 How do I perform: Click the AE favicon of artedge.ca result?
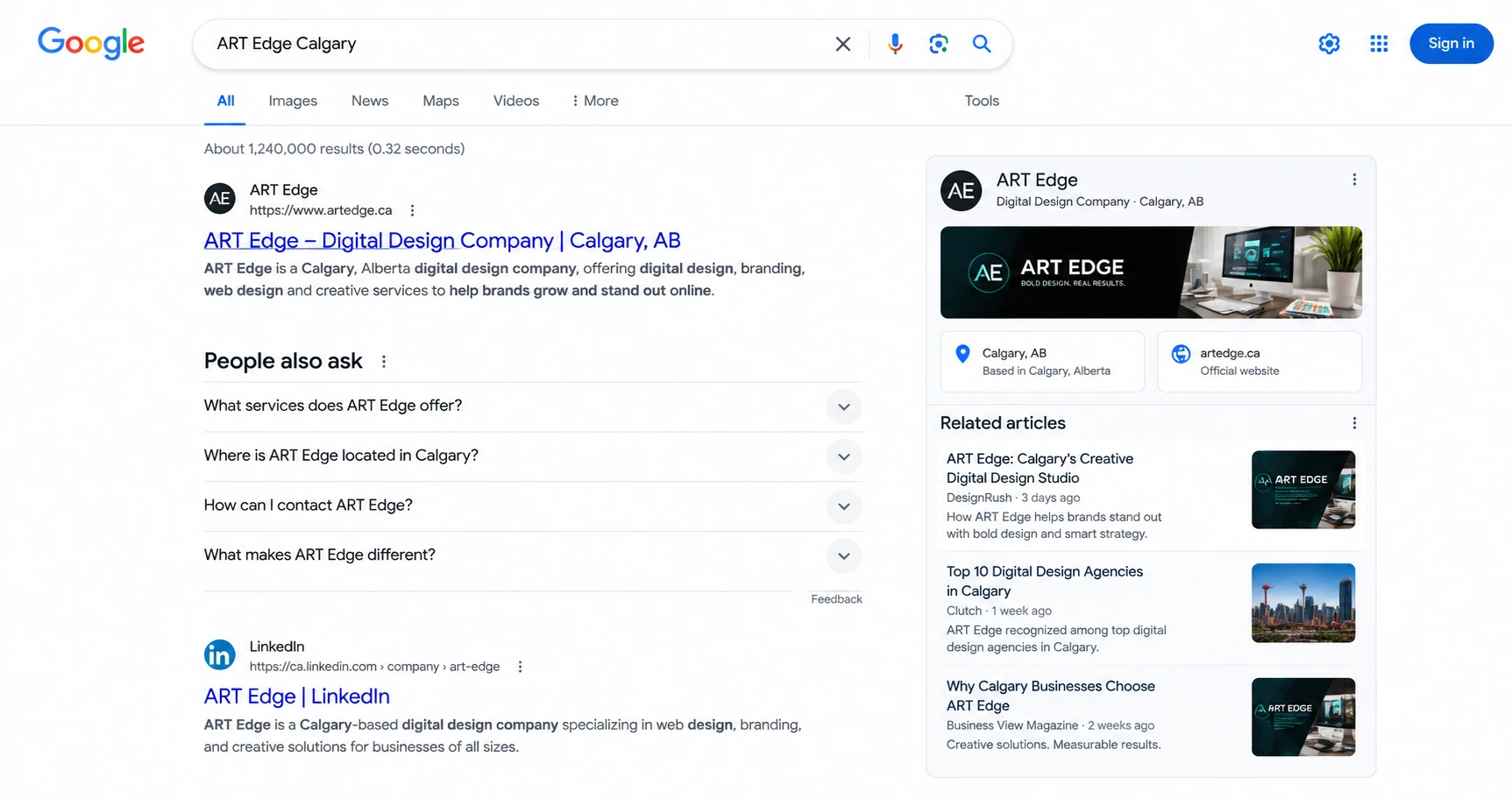click(220, 199)
